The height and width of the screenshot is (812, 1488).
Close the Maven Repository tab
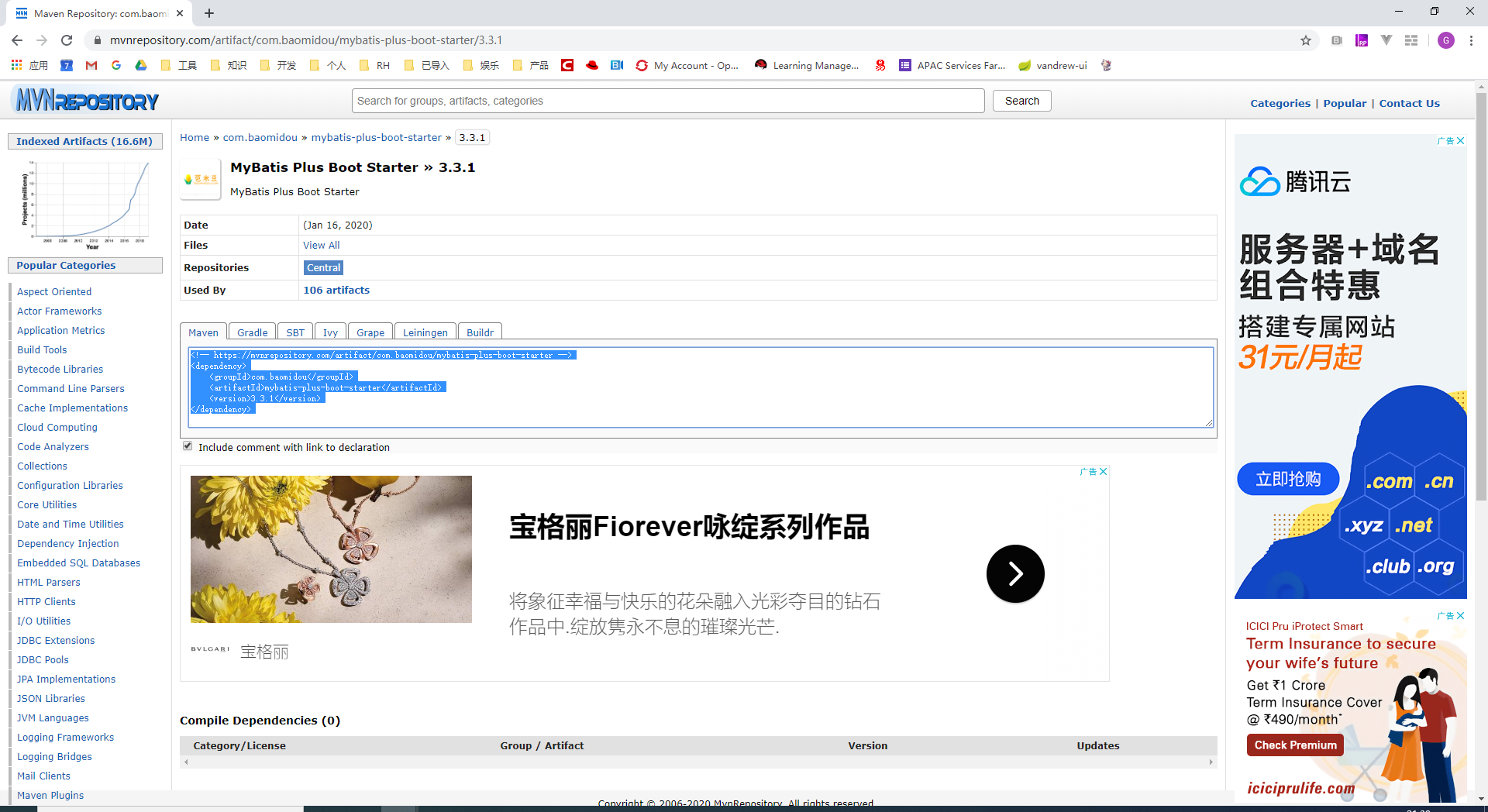click(x=180, y=13)
